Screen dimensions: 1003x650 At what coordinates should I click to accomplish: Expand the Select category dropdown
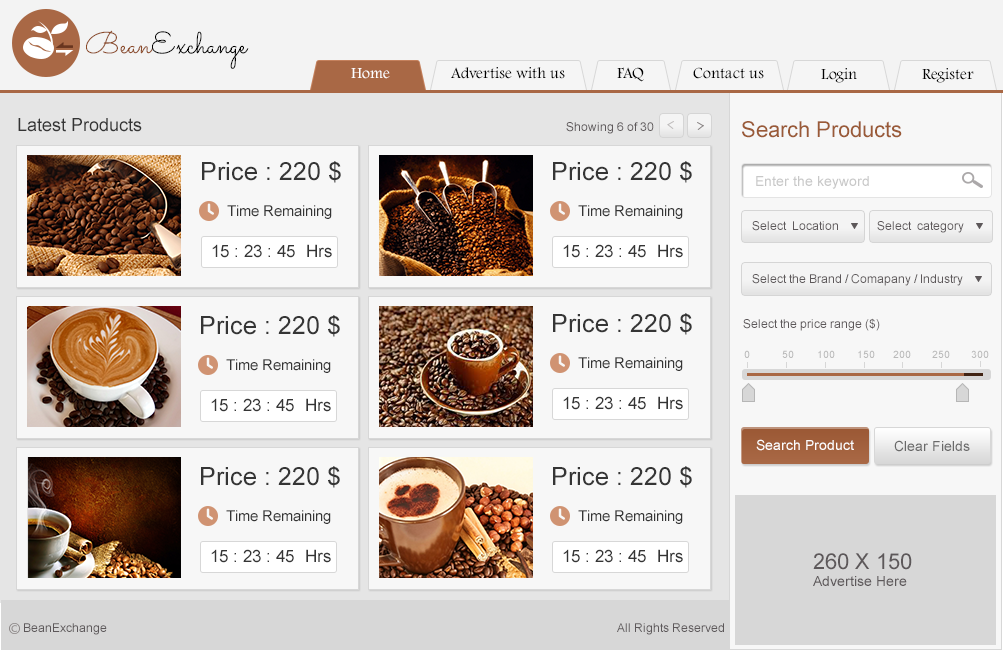tap(930, 226)
